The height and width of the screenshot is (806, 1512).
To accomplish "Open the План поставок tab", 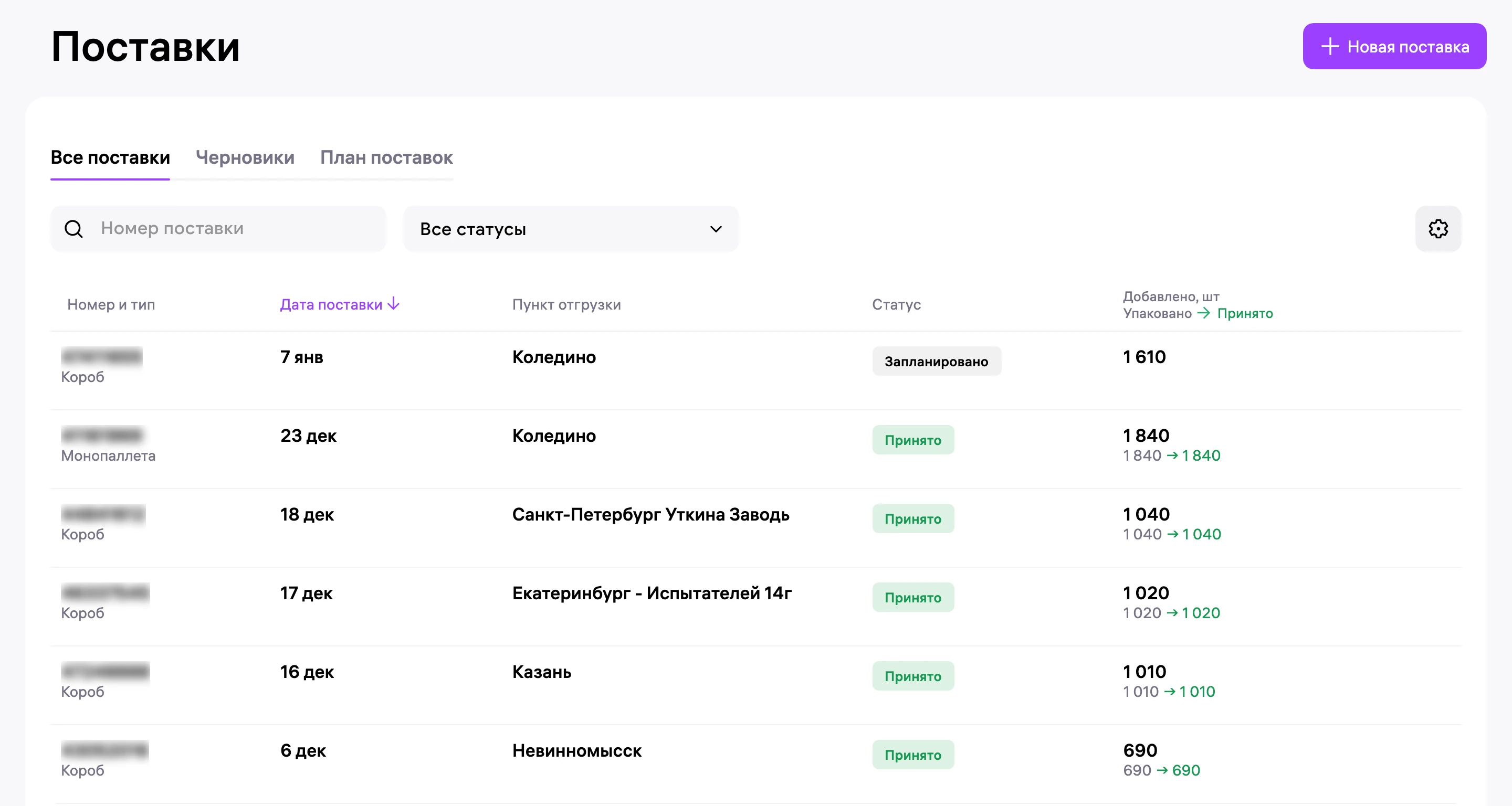I will pos(386,157).
